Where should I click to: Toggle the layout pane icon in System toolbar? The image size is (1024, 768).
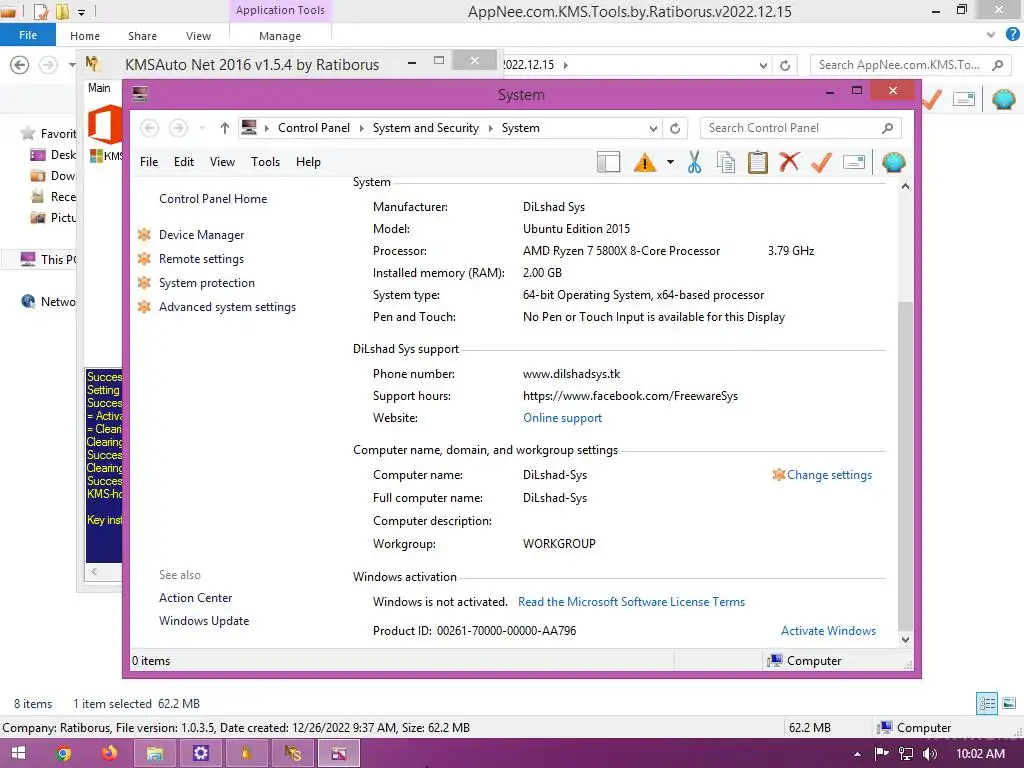tap(608, 162)
